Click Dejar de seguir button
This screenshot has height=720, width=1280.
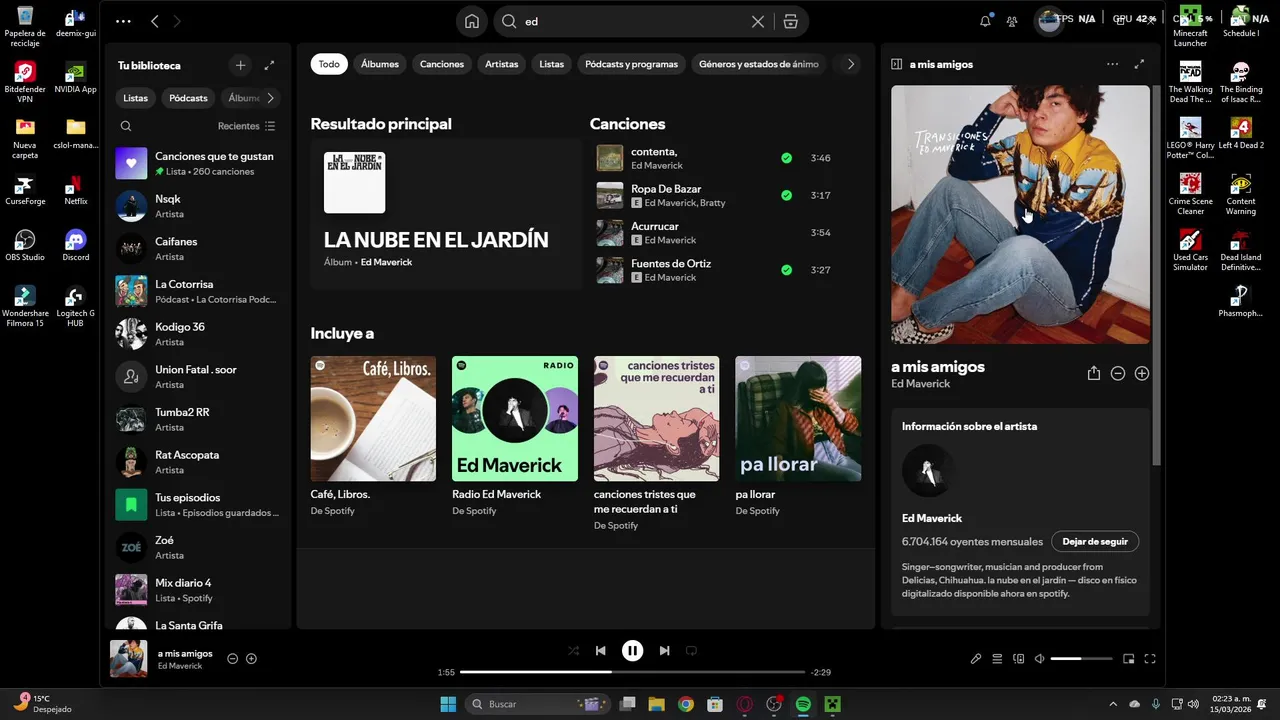point(1095,541)
